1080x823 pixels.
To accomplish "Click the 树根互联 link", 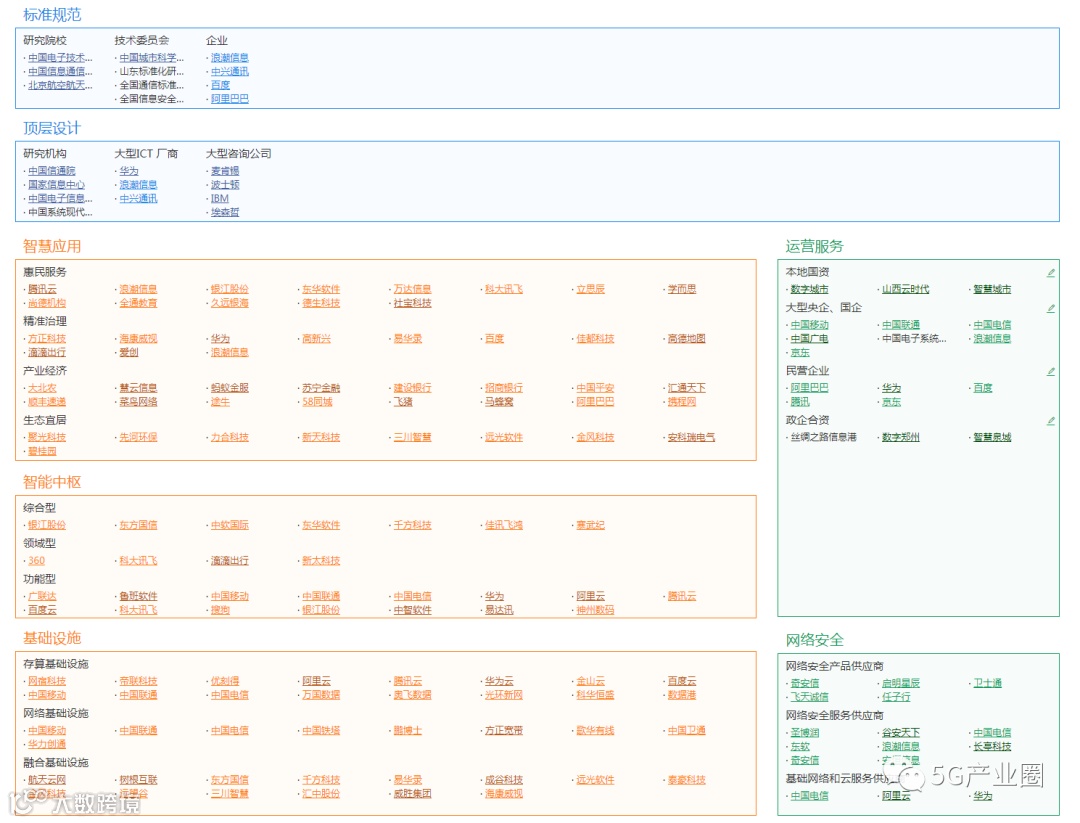I will (138, 780).
